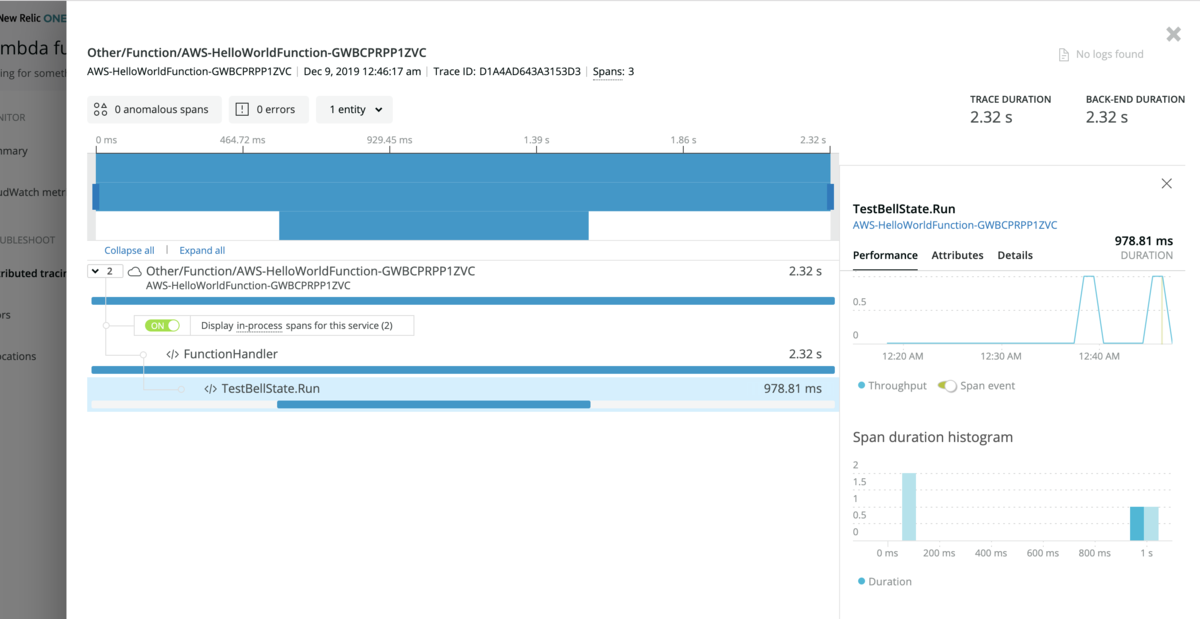Click Trace ID D1A4AD643A3153D3 text
Image resolution: width=1200 pixels, height=619 pixels.
click(507, 72)
